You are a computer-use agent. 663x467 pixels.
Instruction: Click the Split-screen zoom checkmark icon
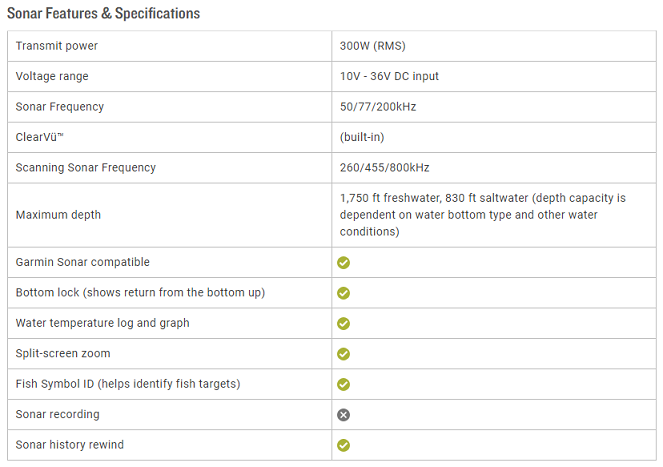point(343,354)
